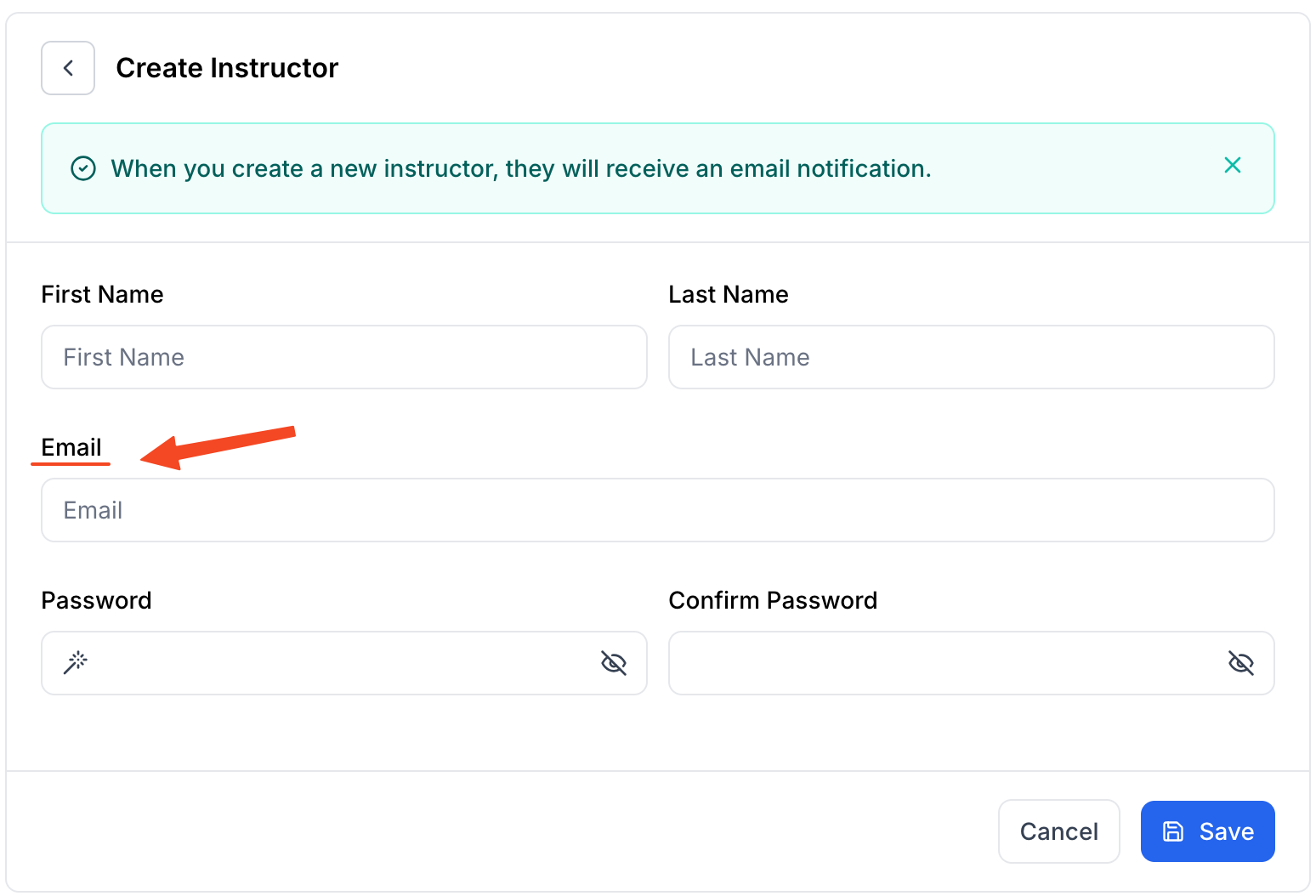Focus the First Name input
This screenshot has height=896, width=1316.
344,357
